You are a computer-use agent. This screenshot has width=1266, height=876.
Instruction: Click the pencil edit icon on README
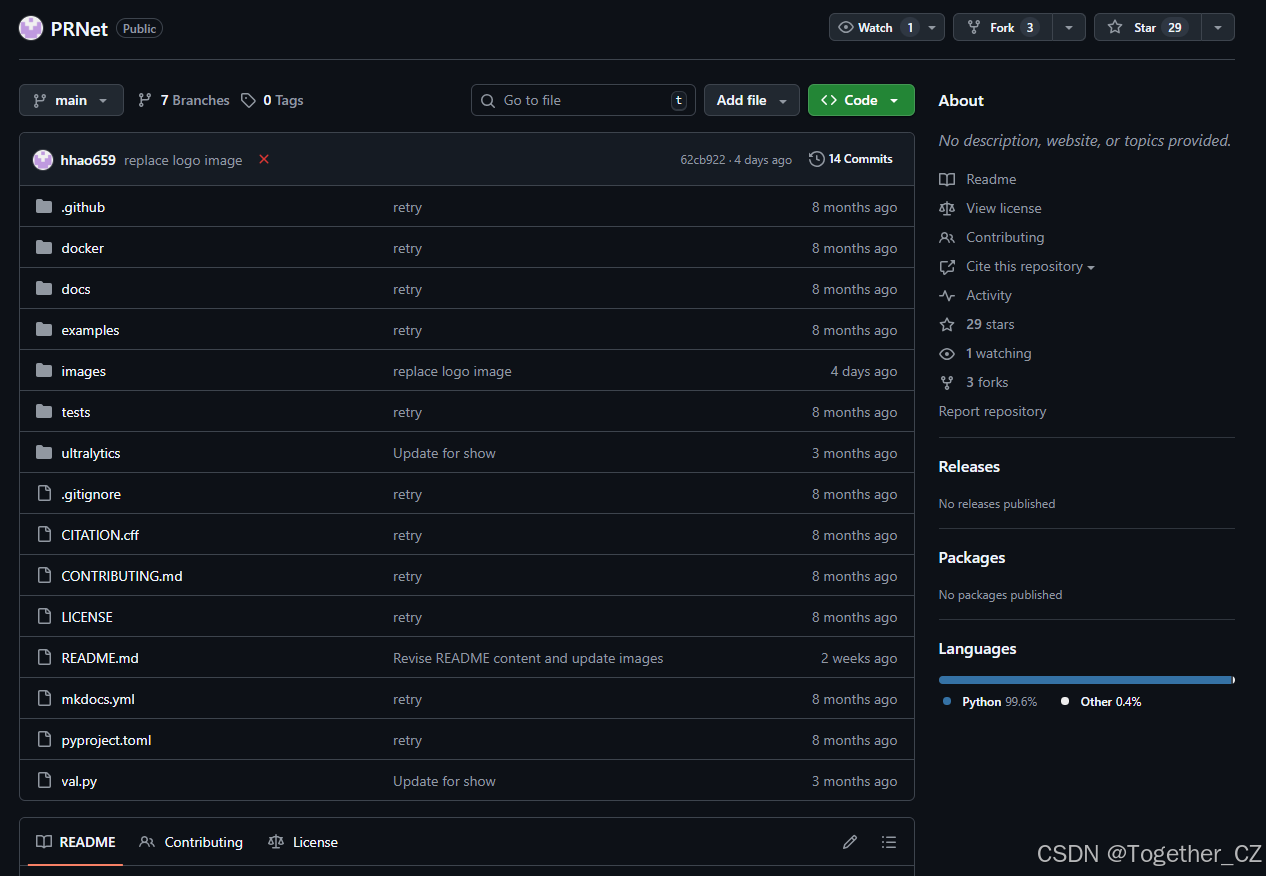point(849,842)
